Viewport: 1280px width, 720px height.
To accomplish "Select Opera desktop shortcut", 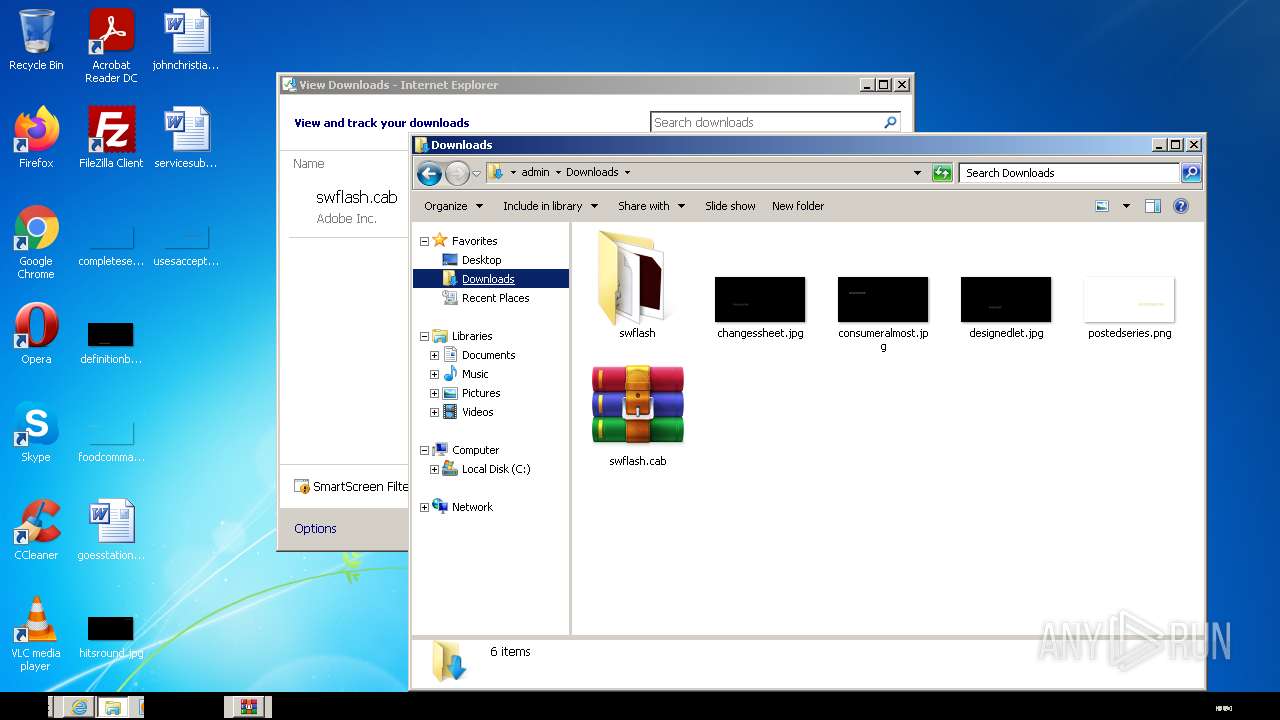I will (36, 334).
